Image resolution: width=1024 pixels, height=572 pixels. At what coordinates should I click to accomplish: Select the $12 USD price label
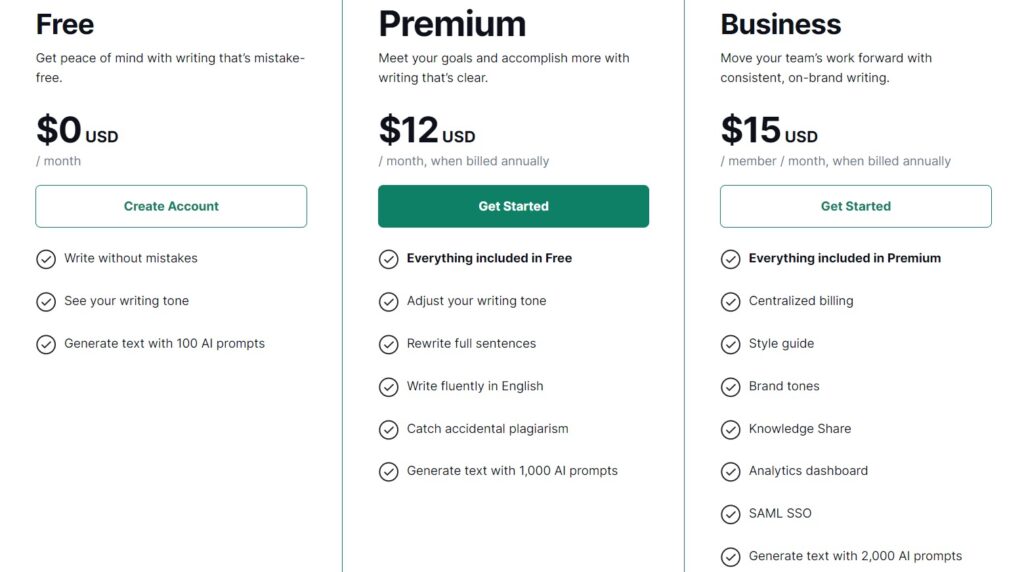[427, 129]
